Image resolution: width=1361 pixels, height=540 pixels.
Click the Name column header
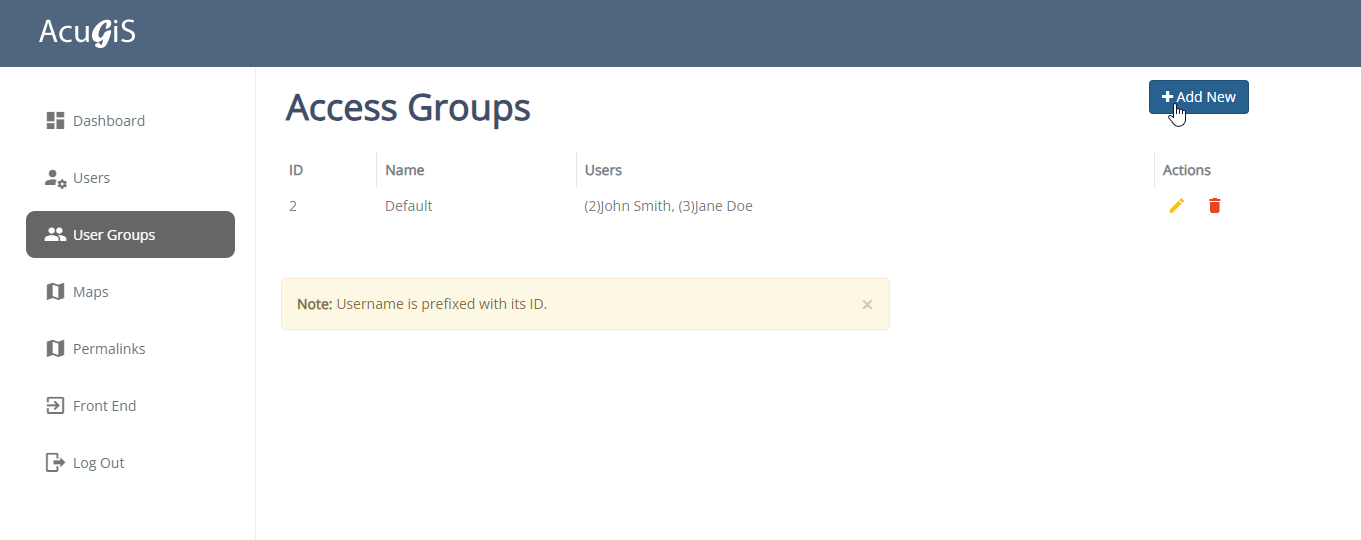pos(405,170)
